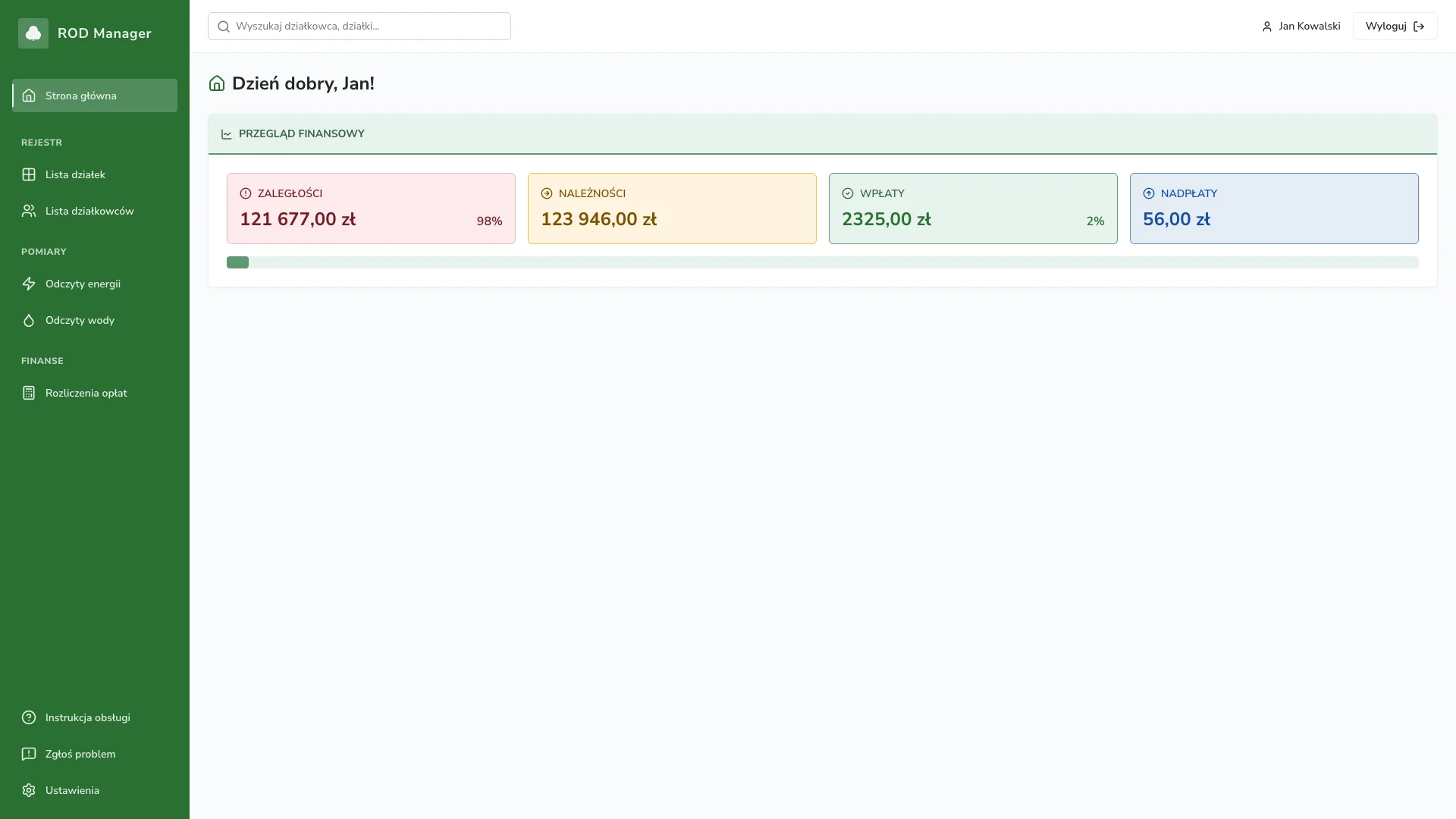This screenshot has height=819, width=1456.
Task: Click the gear icon for Ustawienia
Action: (x=29, y=790)
